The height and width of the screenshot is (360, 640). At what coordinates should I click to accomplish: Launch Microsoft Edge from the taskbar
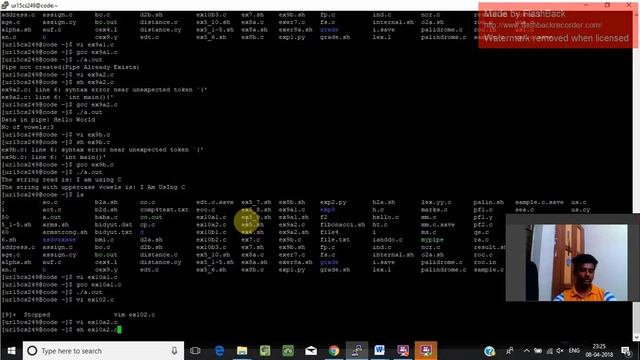(x=219, y=351)
